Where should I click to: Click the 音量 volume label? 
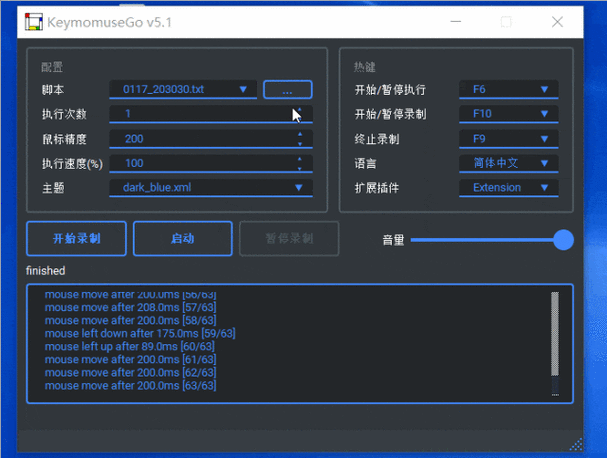point(393,240)
